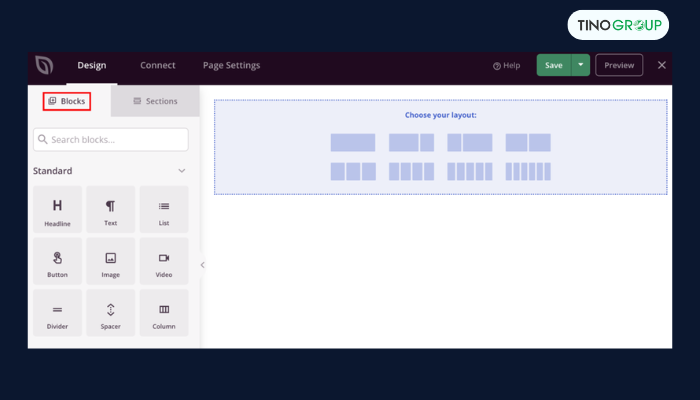Image resolution: width=700 pixels, height=400 pixels.
Task: Open the Help link
Action: coord(507,66)
